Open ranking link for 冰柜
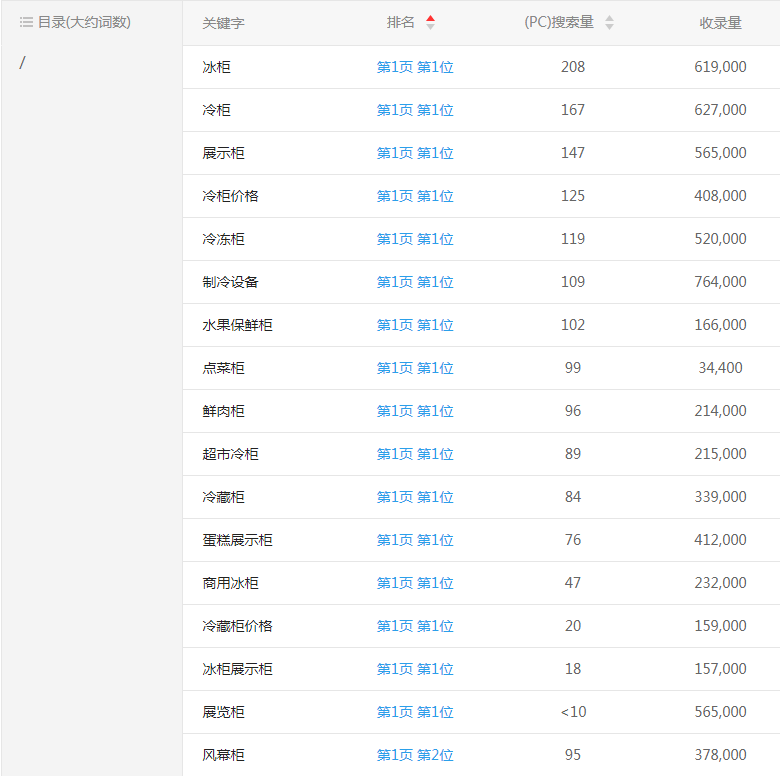This screenshot has width=780, height=776. pyautogui.click(x=415, y=67)
